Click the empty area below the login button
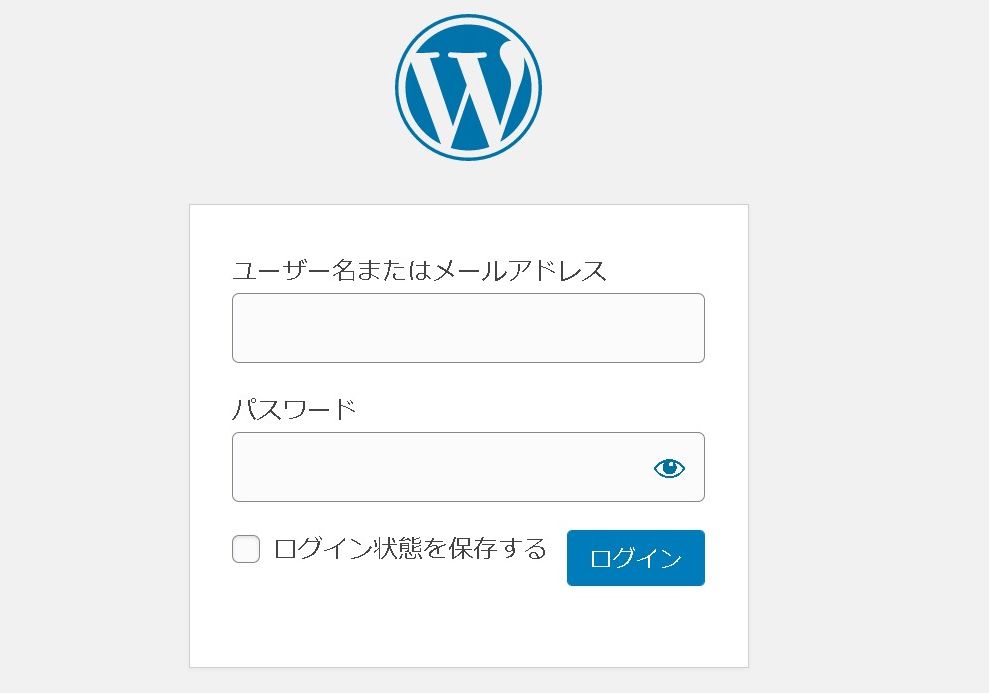The height and width of the screenshot is (693, 989). coord(468,625)
